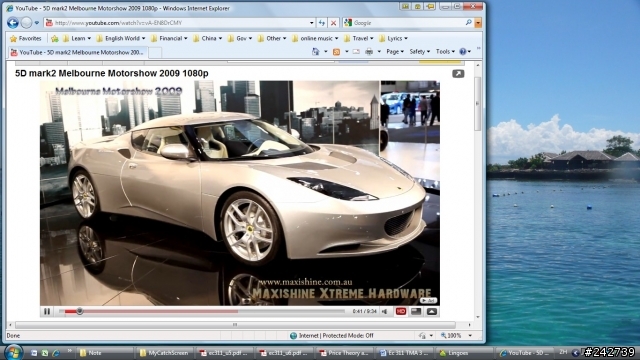
Task: Open the 100% zoom level dropdown
Action: pyautogui.click(x=470, y=336)
